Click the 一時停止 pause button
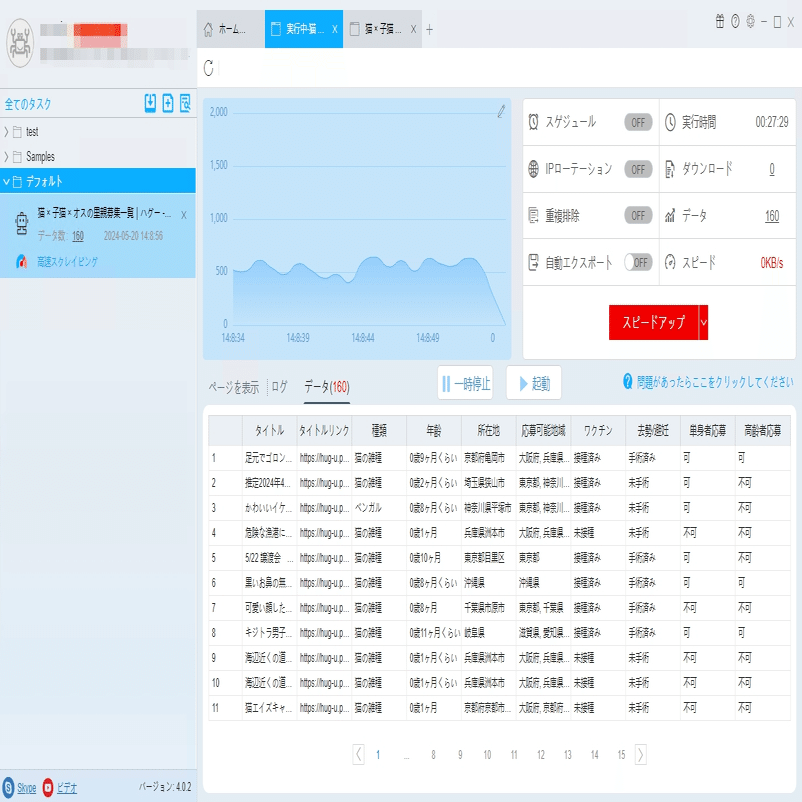The height and width of the screenshot is (802, 802). (465, 383)
